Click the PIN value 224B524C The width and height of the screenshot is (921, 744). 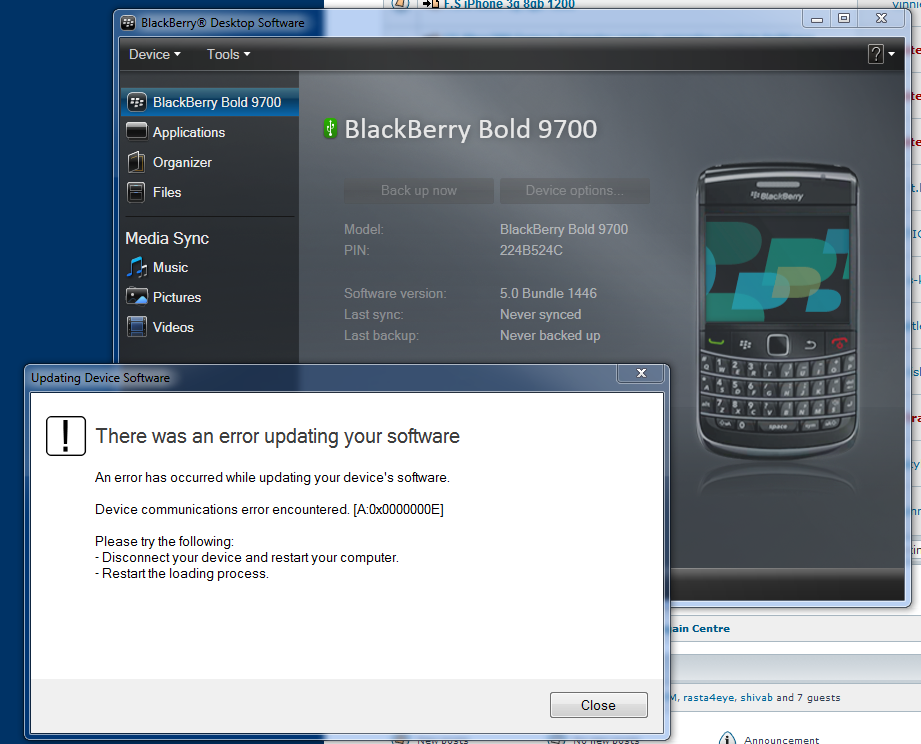tap(531, 251)
